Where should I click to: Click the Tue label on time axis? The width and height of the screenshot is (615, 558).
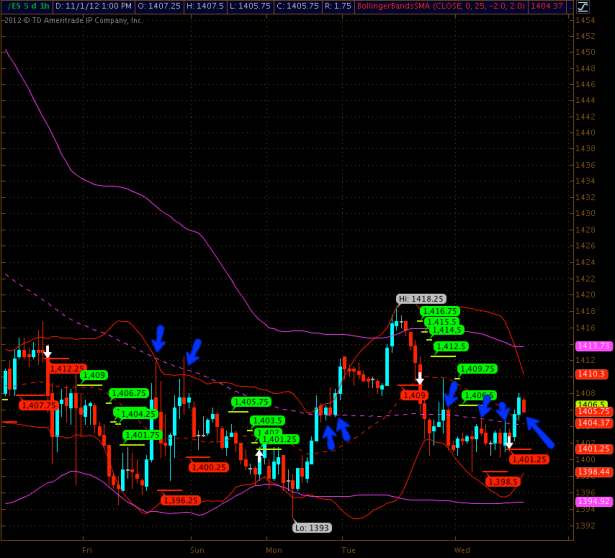pos(348,549)
